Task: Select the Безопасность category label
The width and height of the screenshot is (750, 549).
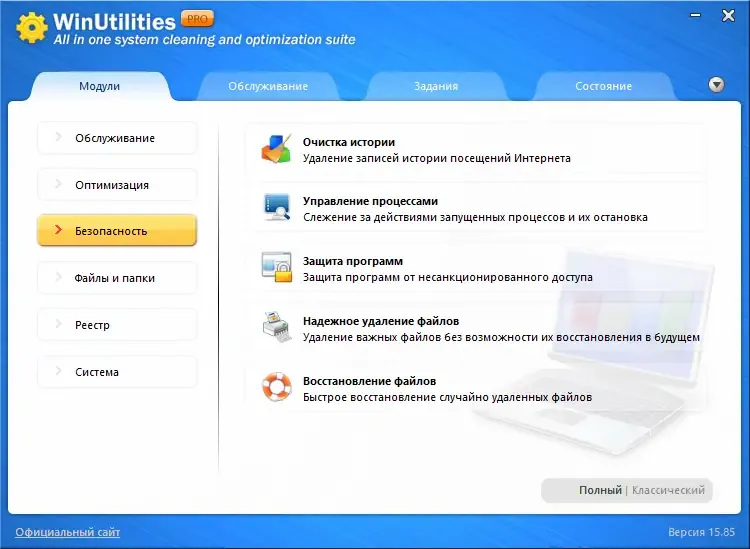Action: tap(111, 231)
